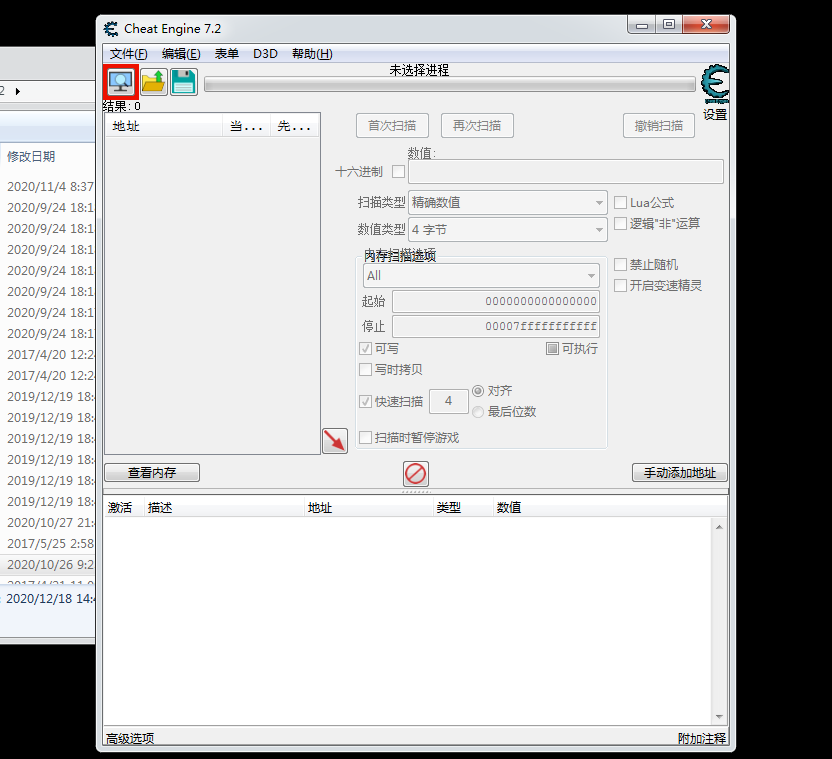Click the 停止 address field

496,326
